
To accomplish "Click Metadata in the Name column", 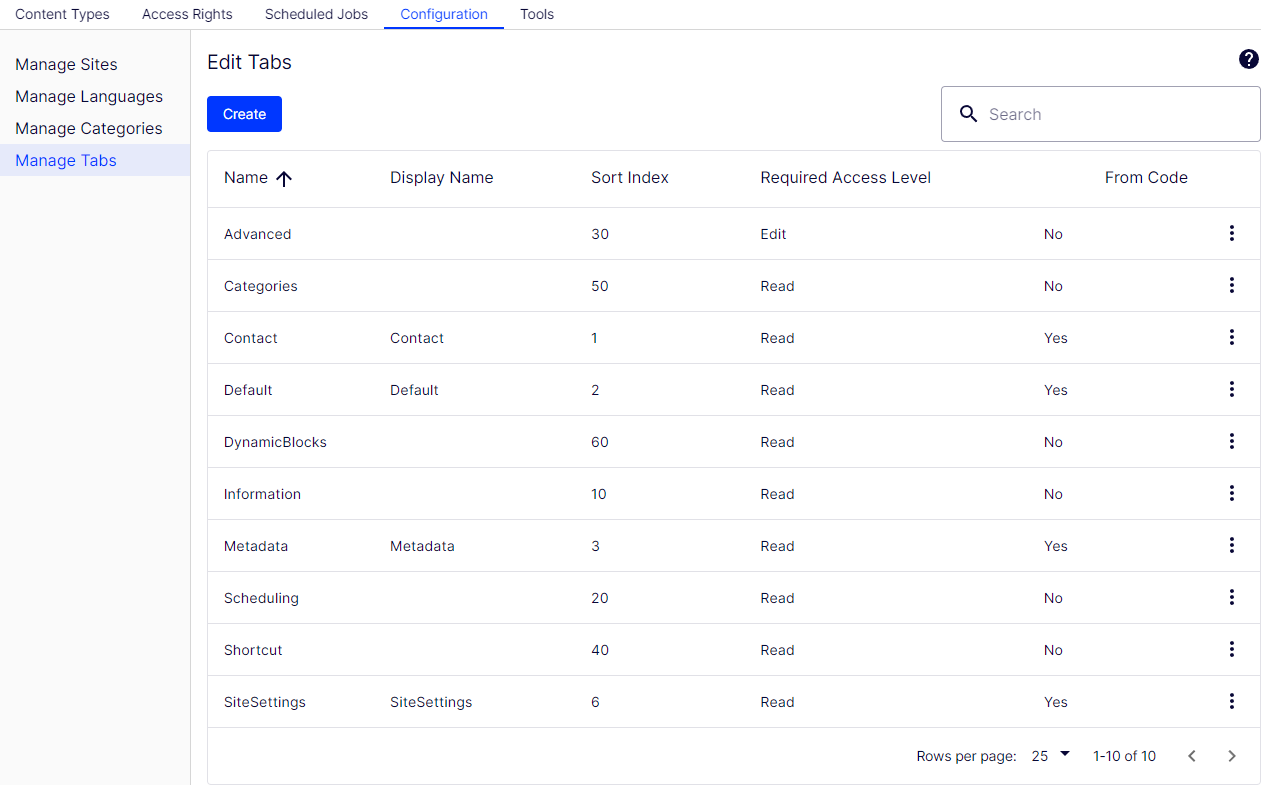I will click(256, 546).
